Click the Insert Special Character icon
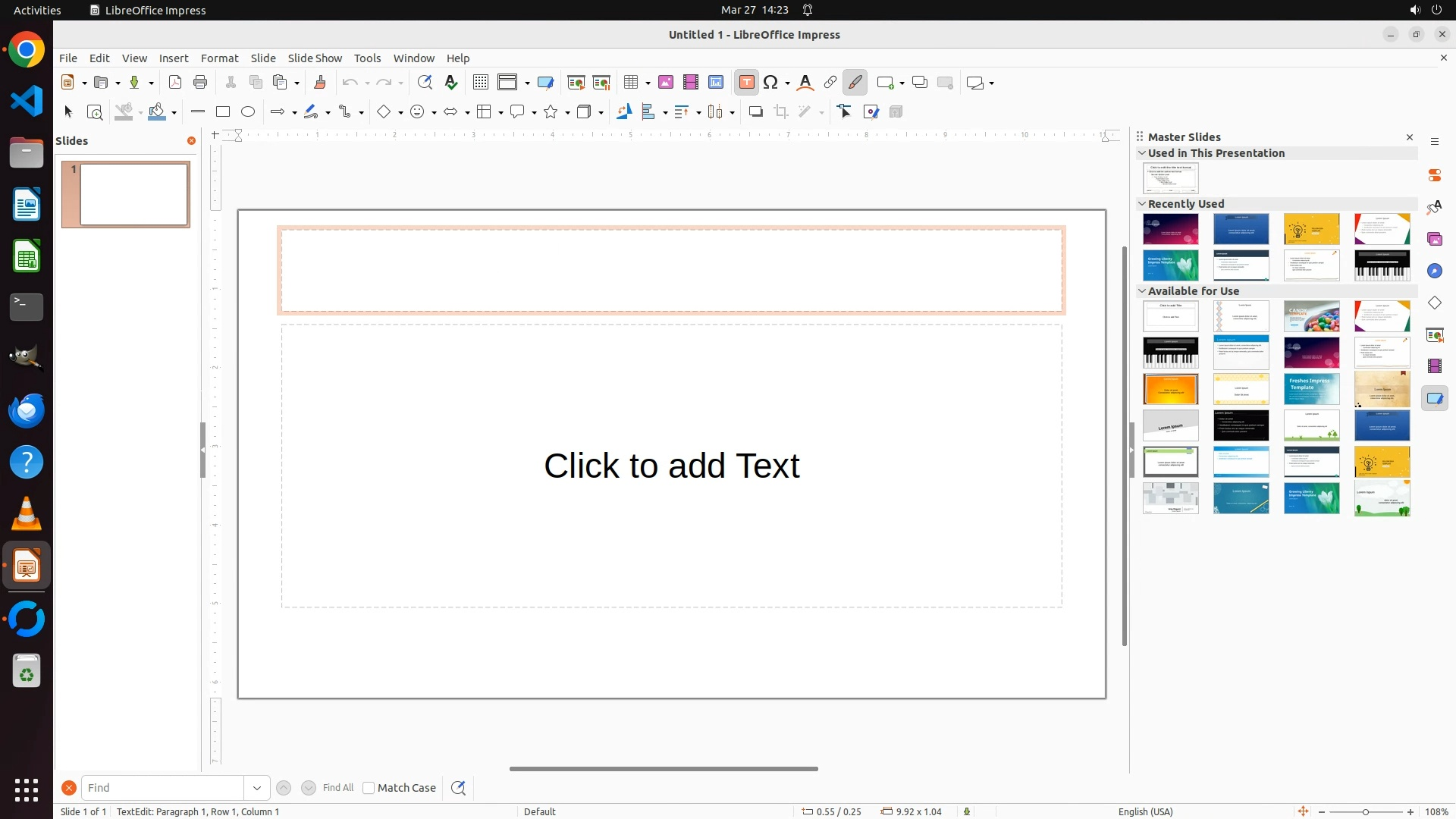 (771, 83)
